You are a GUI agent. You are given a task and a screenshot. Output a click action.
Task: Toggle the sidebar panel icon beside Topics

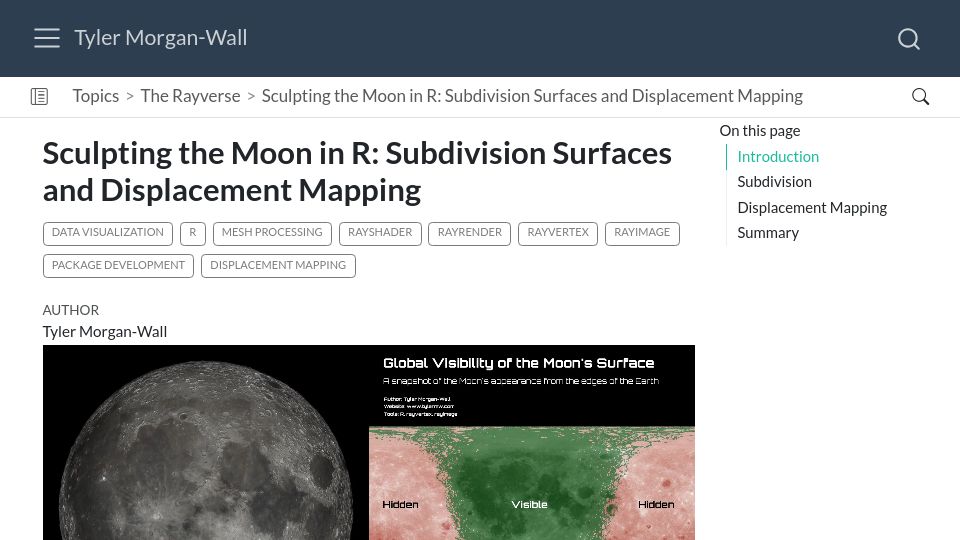pos(39,96)
